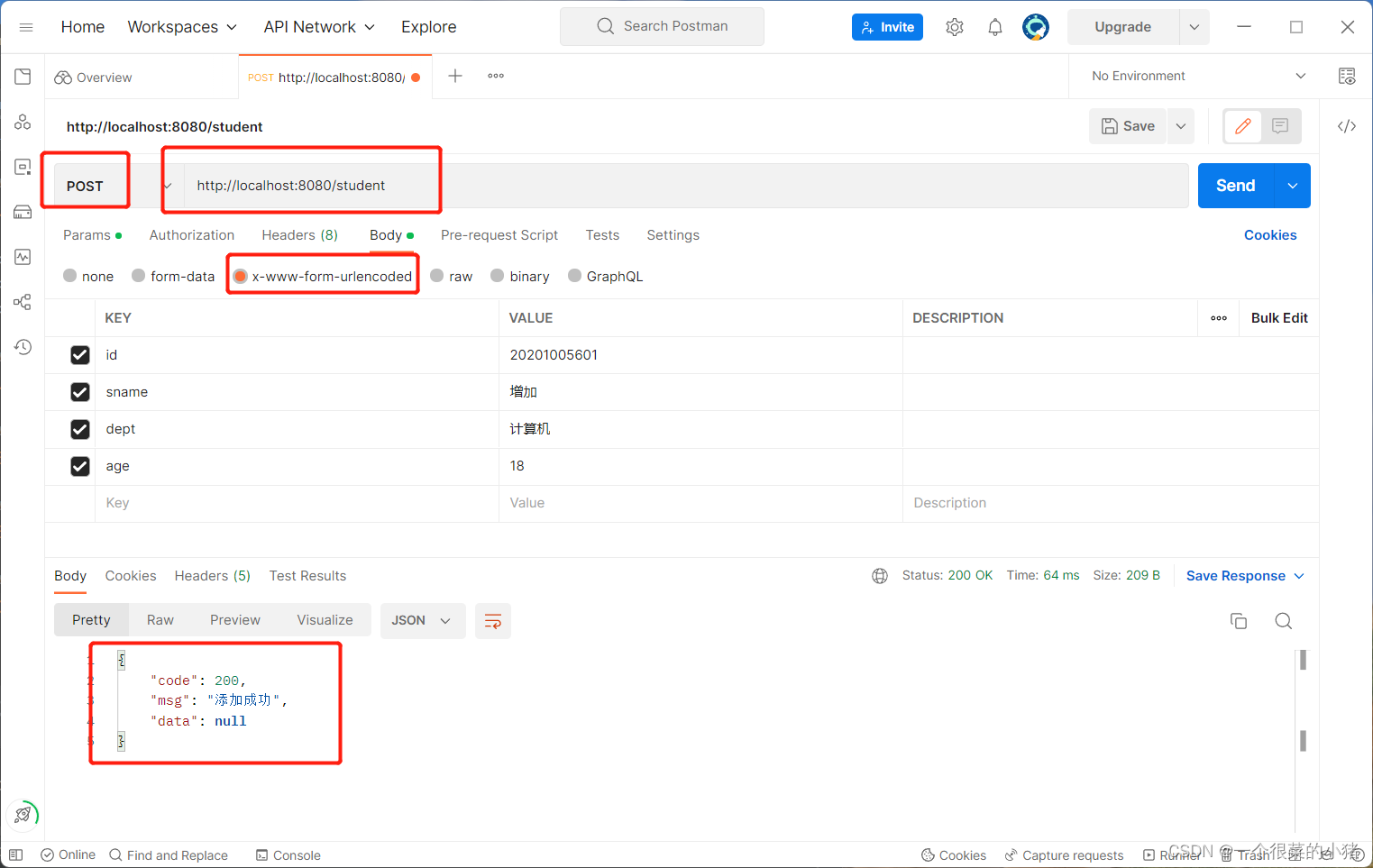Screen dimensions: 1373x868
Task: Open the hamburger menu icon
Action: pos(26,27)
